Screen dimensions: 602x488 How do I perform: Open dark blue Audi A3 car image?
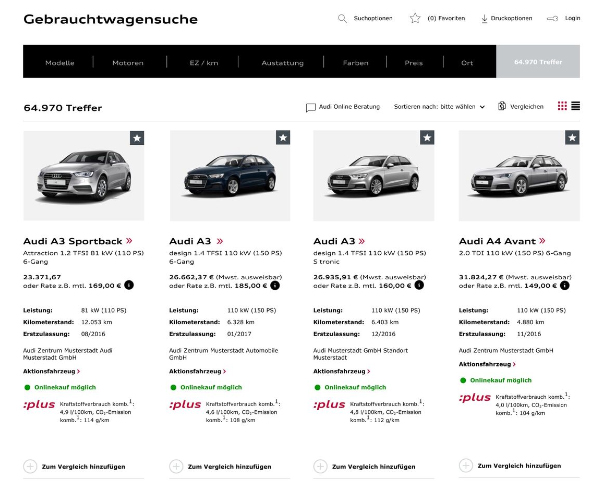[230, 176]
